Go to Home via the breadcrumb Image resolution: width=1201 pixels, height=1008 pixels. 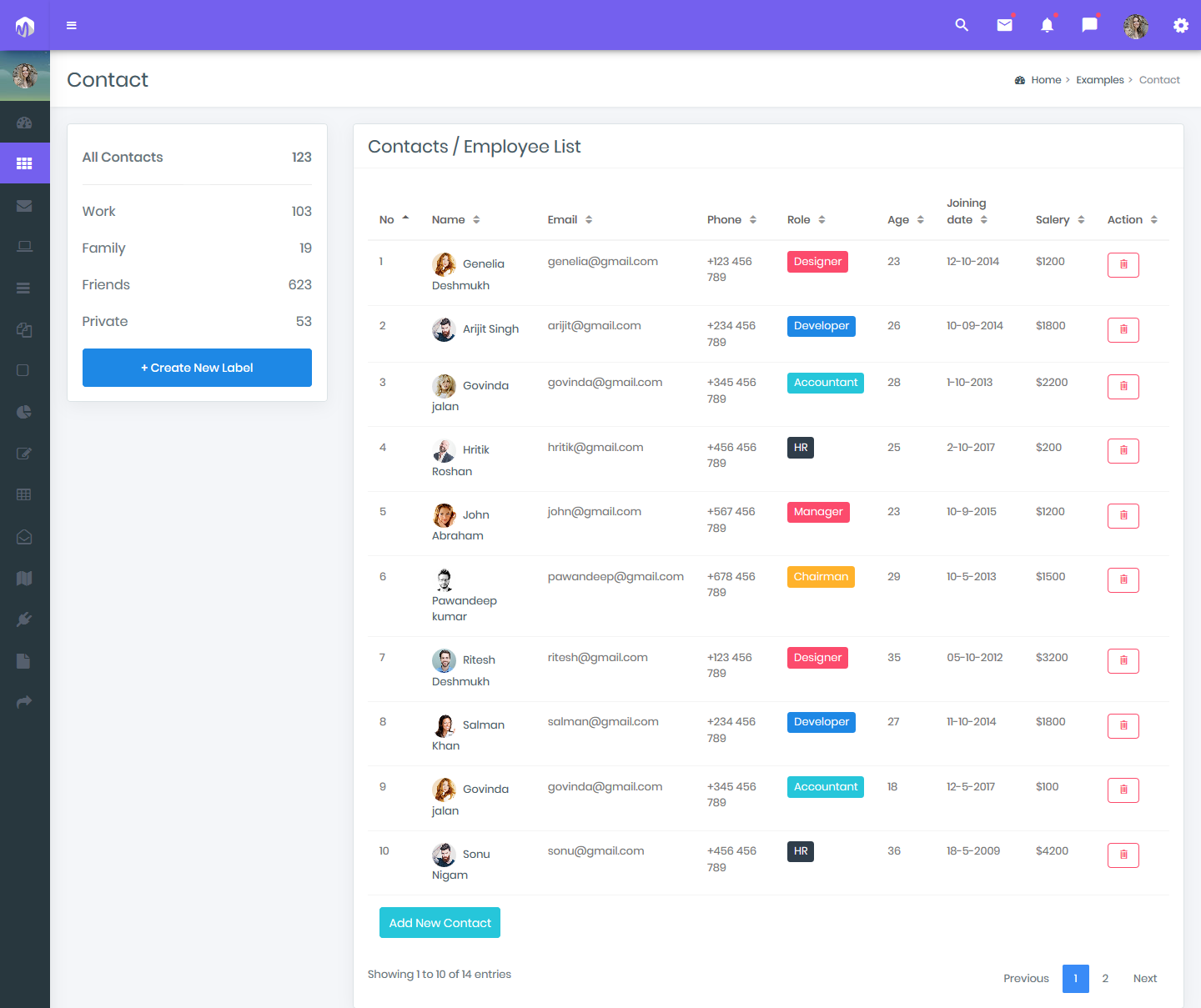point(1045,79)
